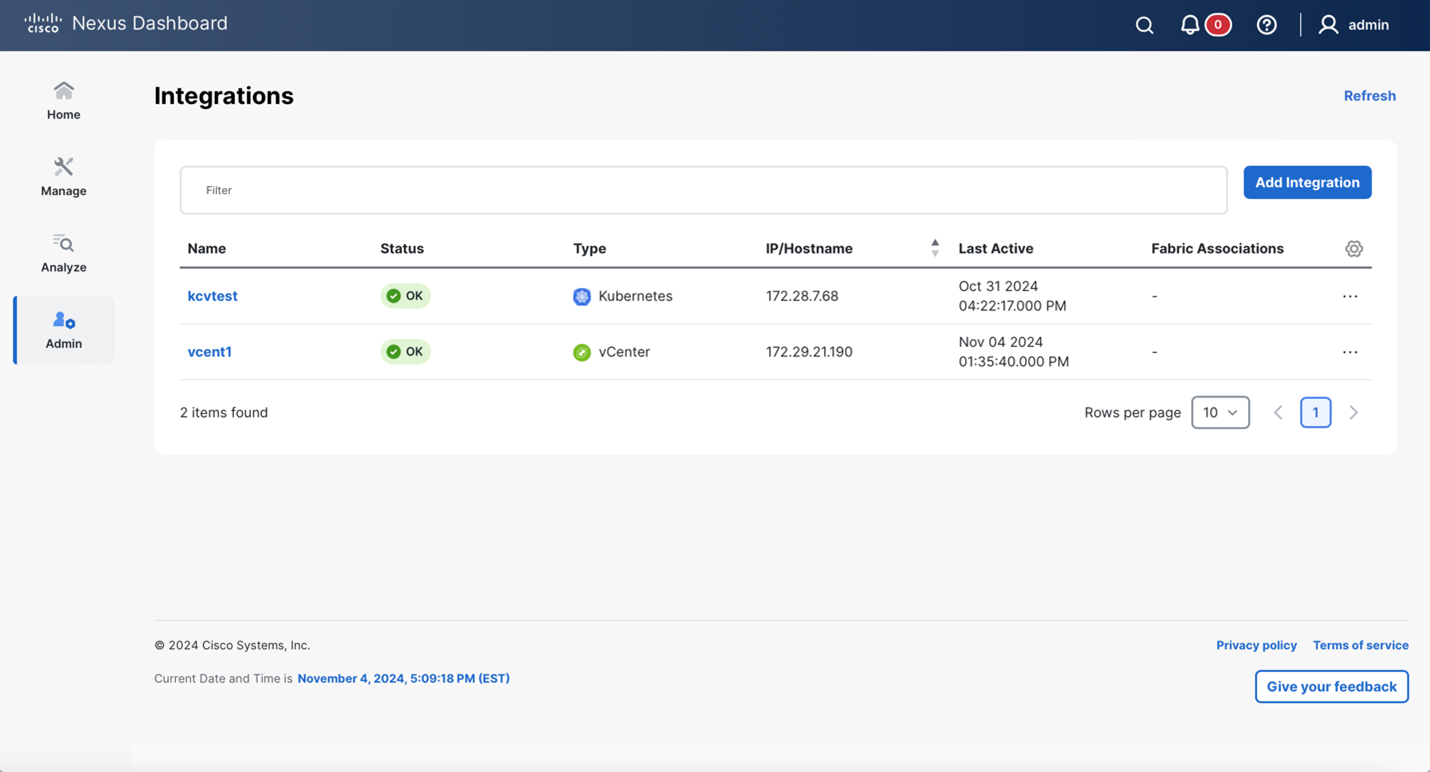Click the Give your feedback button
This screenshot has width=1430, height=772.
pyautogui.click(x=1332, y=686)
